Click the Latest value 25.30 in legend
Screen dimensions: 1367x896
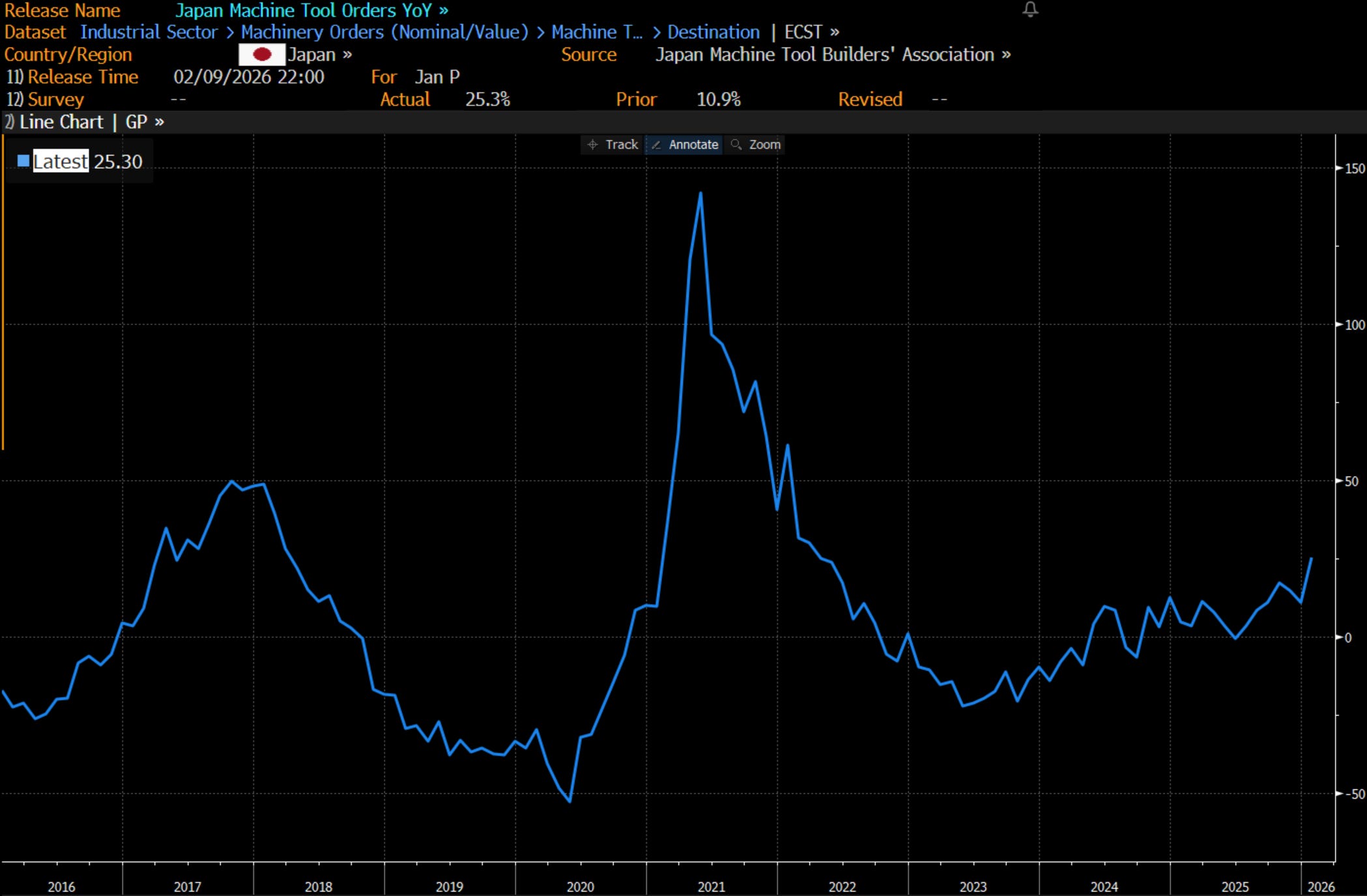tap(118, 161)
